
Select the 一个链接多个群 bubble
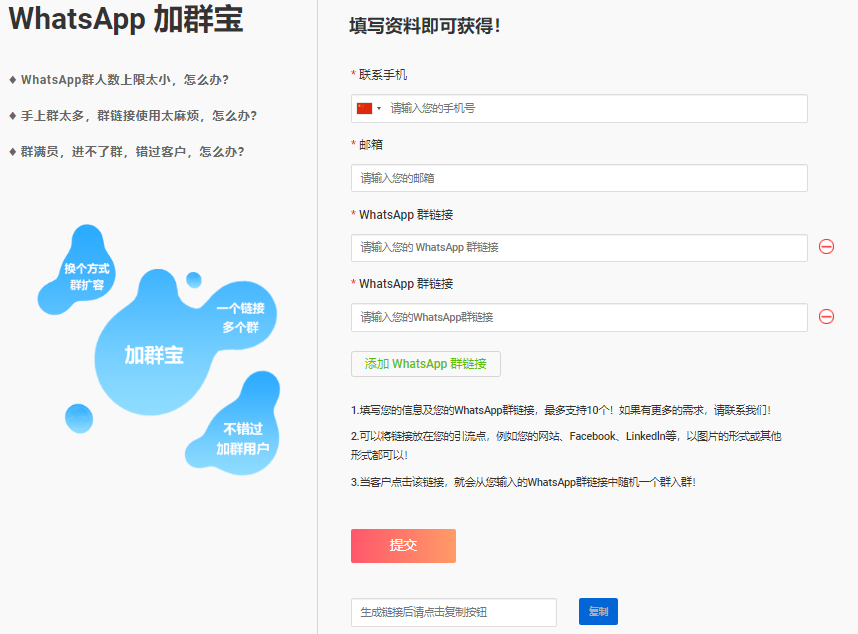pos(241,317)
